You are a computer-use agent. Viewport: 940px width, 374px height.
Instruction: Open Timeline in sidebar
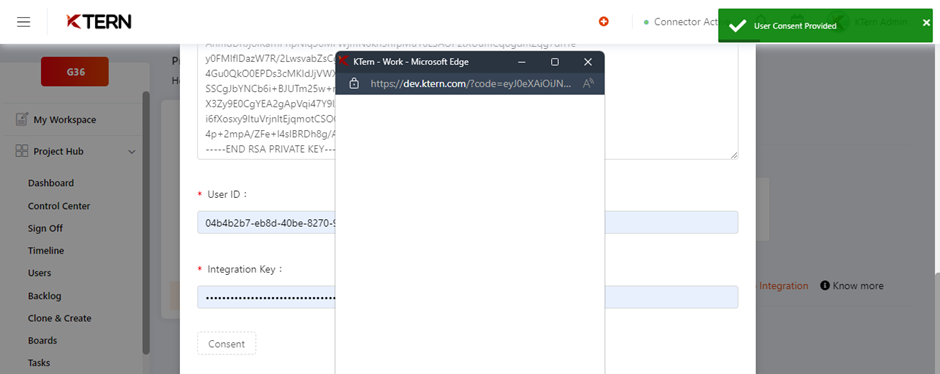[x=46, y=251]
